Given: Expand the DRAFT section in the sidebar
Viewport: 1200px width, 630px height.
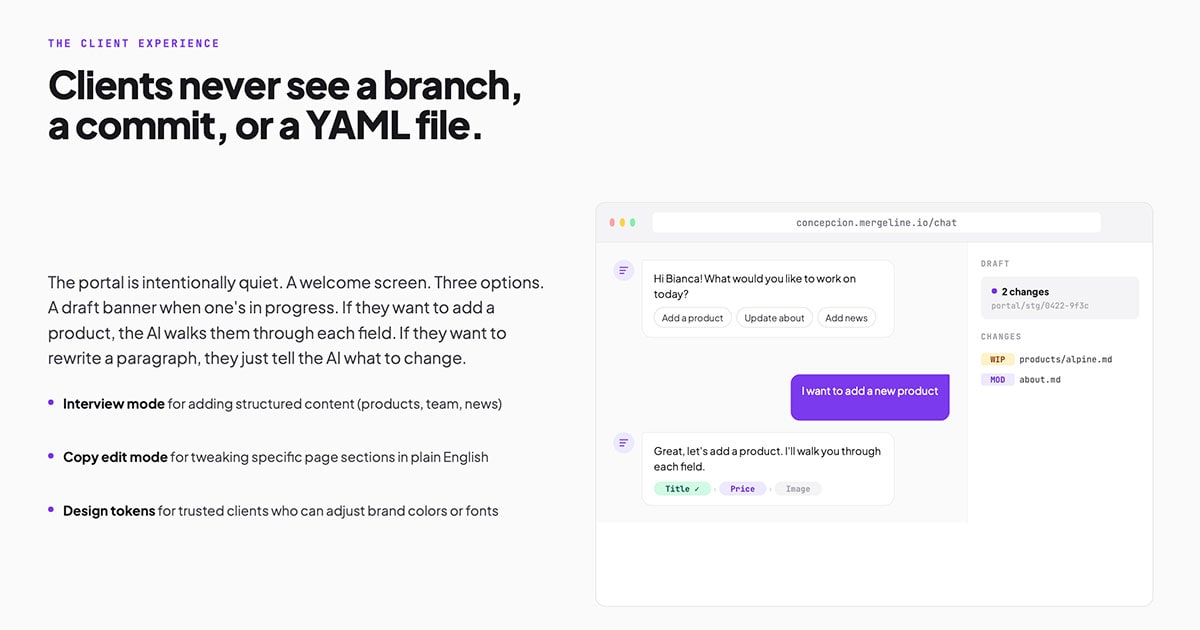Looking at the screenshot, I should (995, 263).
